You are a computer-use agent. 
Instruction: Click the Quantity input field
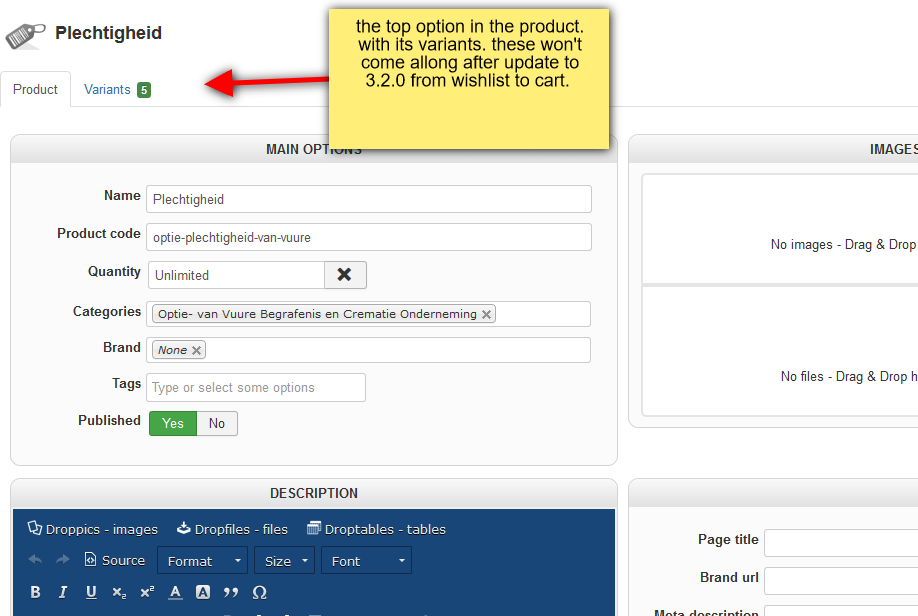(237, 275)
